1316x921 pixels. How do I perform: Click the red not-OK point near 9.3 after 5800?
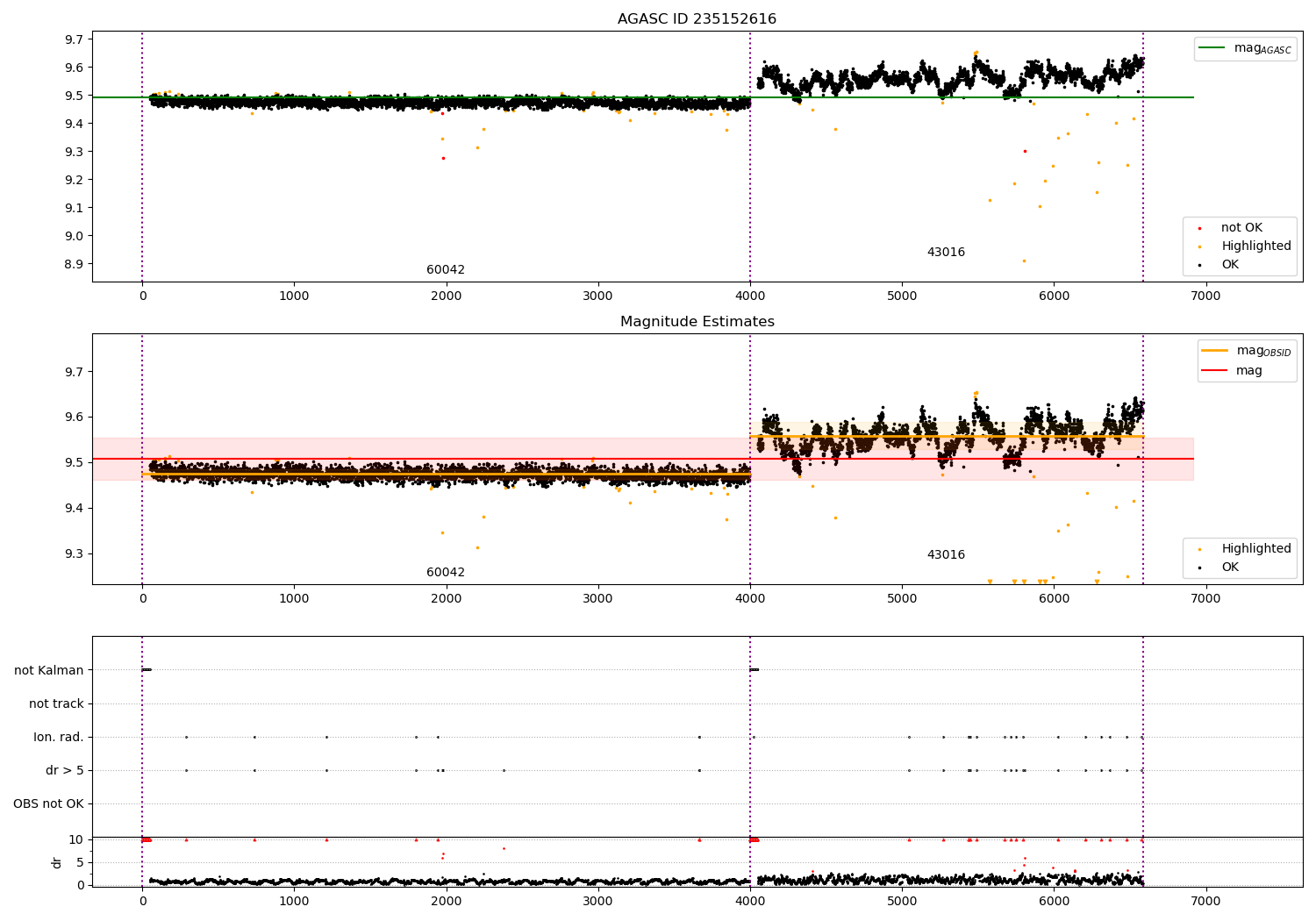coord(1025,151)
